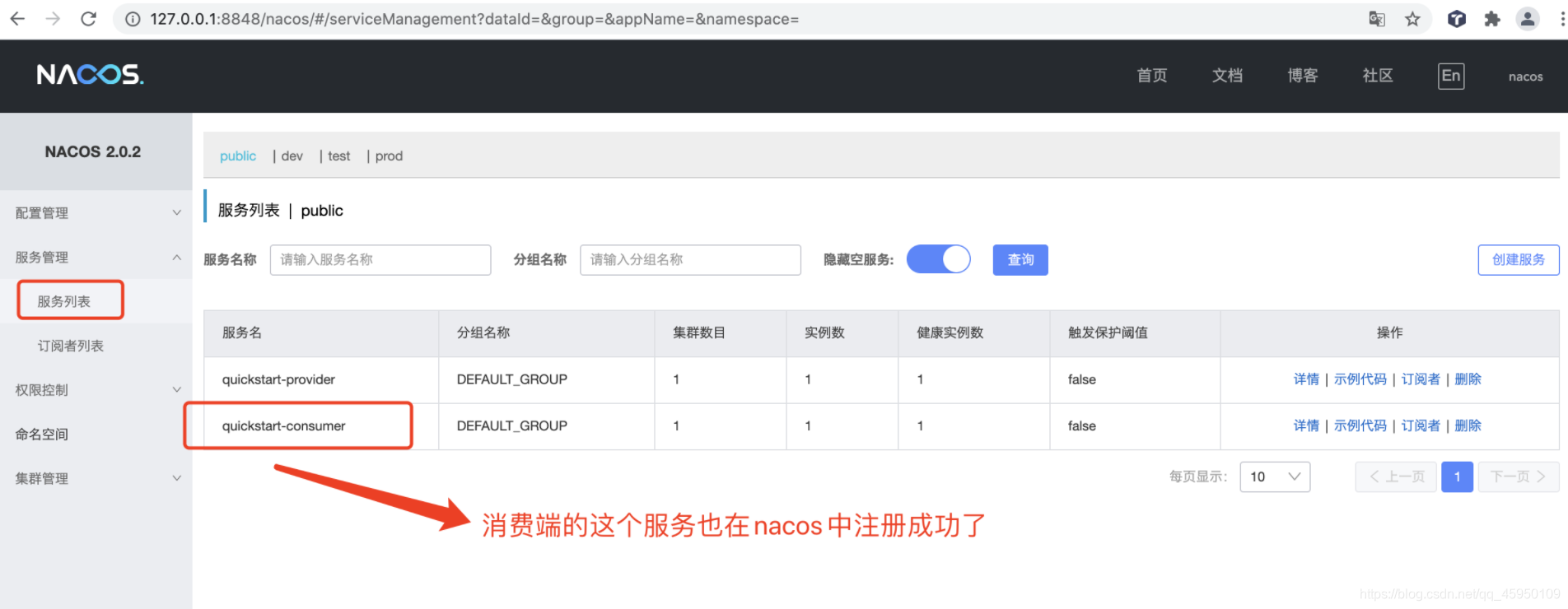The image size is (1568, 609).
Task: Focus the 服务名称 input field
Action: point(380,259)
